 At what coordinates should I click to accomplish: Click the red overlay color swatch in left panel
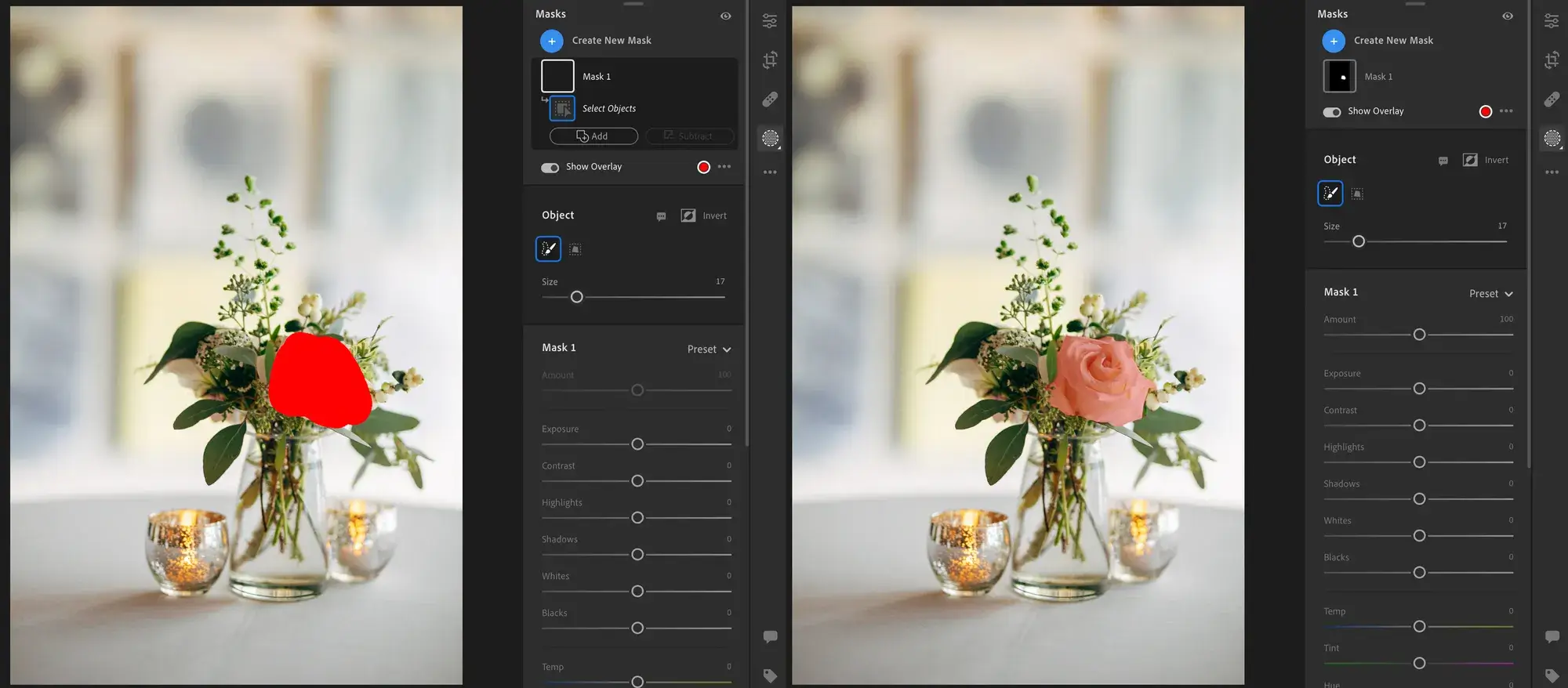pos(703,167)
